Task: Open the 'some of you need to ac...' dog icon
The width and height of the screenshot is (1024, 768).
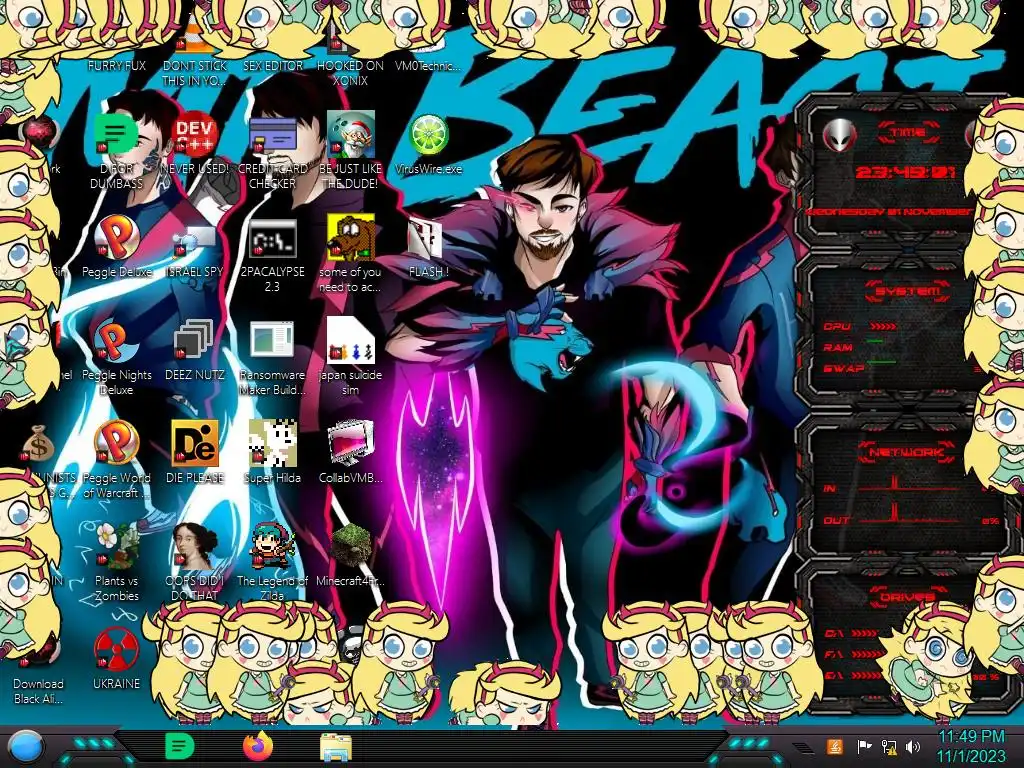Action: [351, 239]
